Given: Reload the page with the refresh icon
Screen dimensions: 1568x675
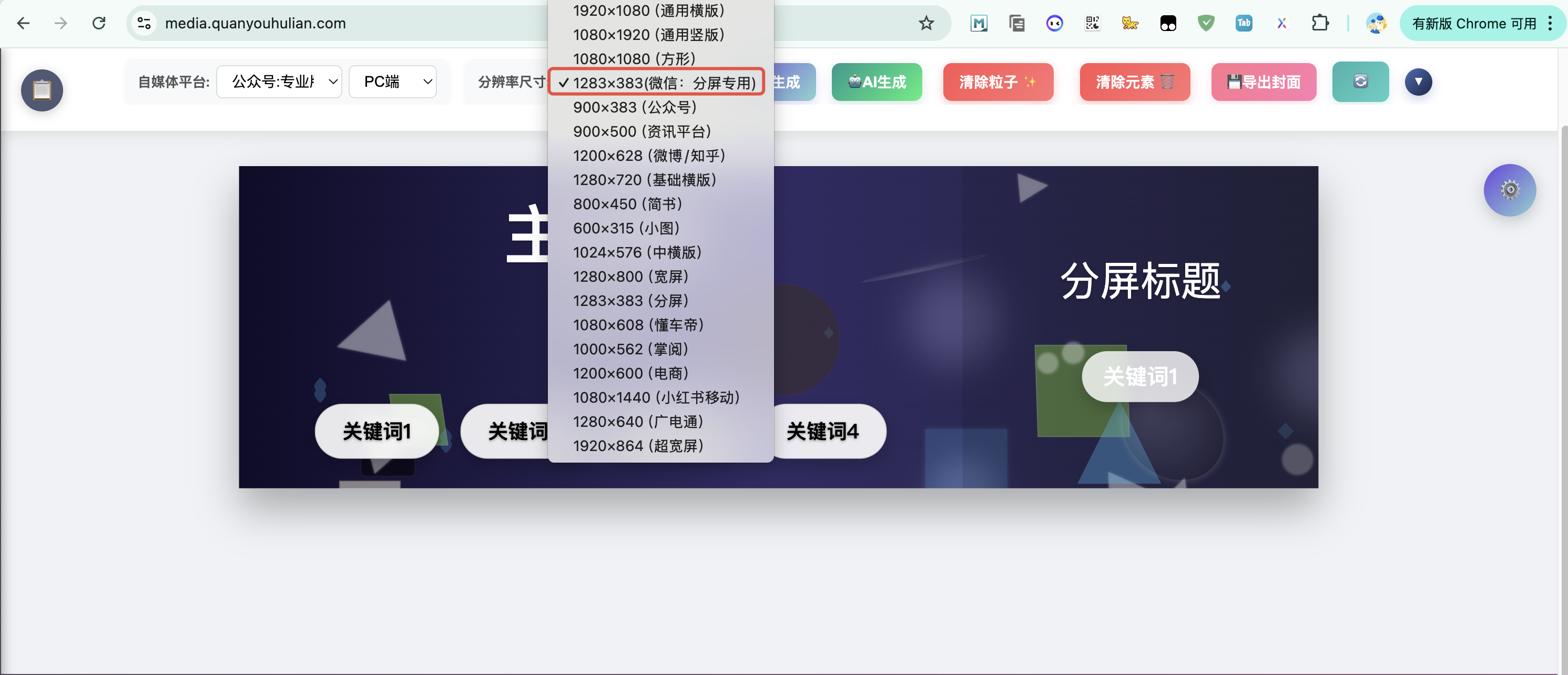Looking at the screenshot, I should (99, 23).
